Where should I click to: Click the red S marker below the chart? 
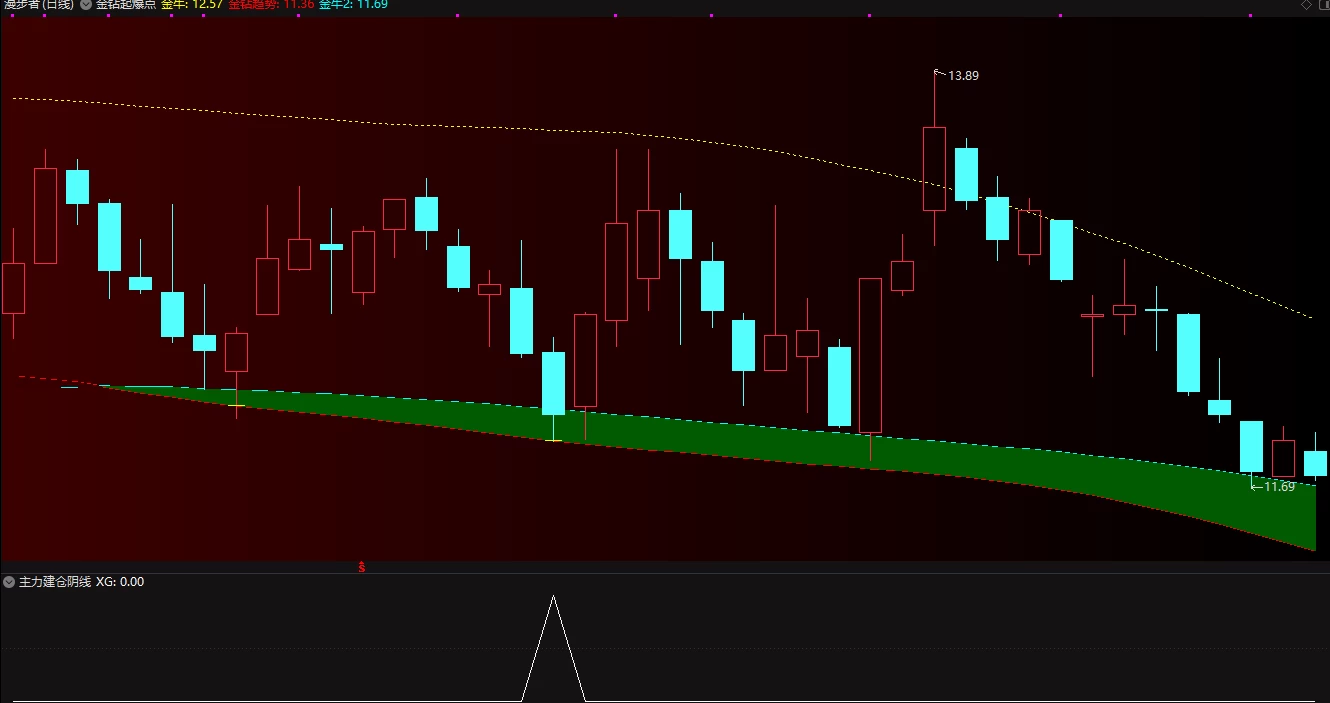362,567
